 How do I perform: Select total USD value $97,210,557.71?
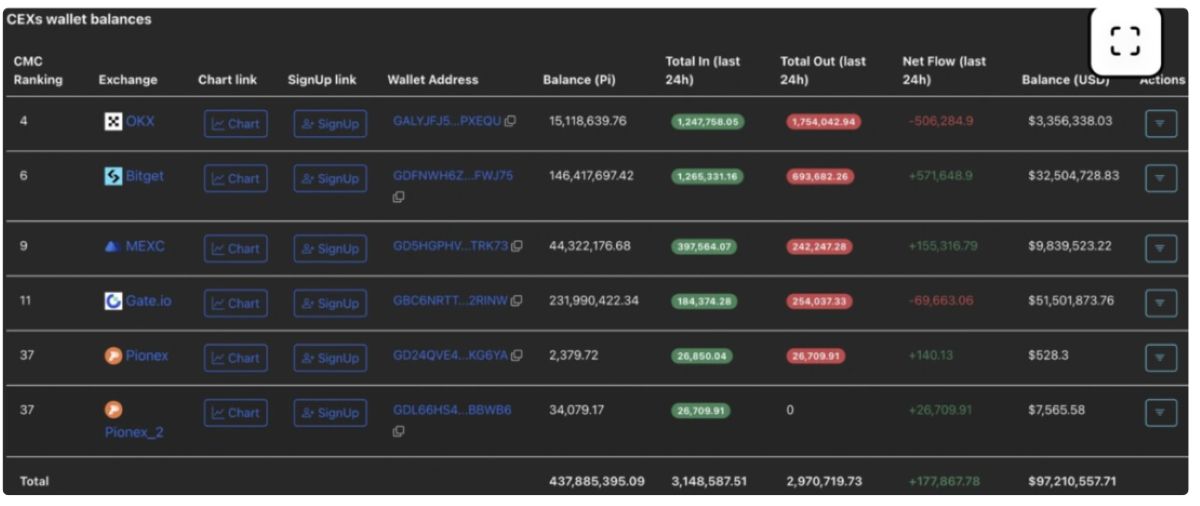pyautogui.click(x=1072, y=481)
